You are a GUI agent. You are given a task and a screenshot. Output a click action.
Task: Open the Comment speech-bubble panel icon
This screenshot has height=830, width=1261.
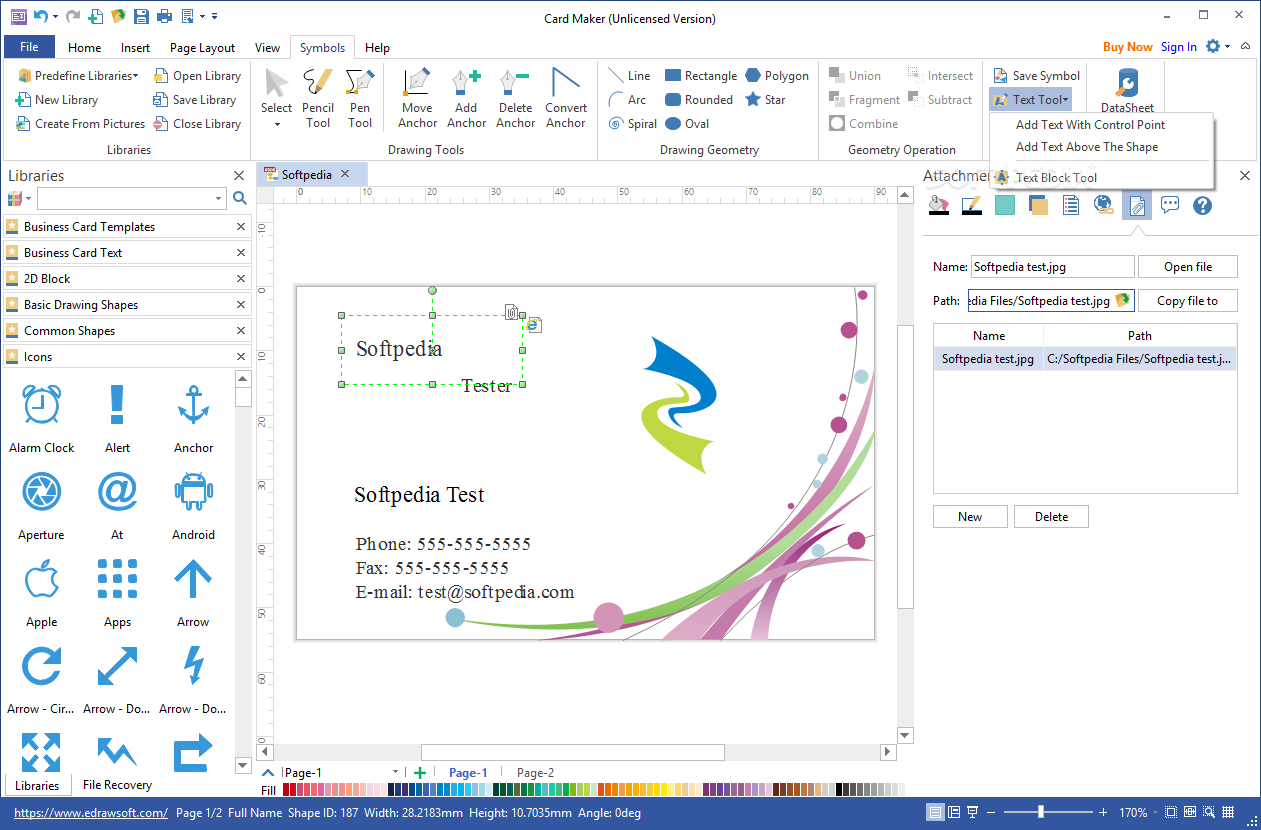(x=1170, y=205)
